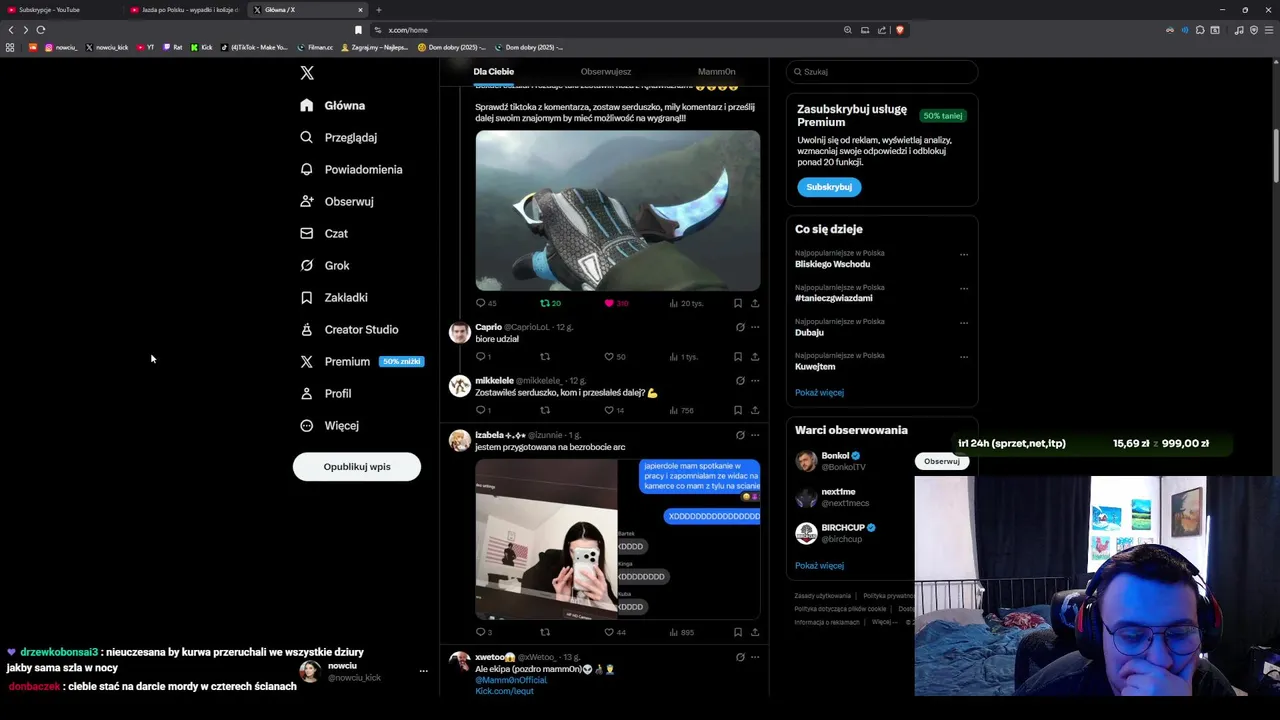Screen dimensions: 1280x720
Task: Like mikkelele's comment with 14 likes
Action: [614, 410]
